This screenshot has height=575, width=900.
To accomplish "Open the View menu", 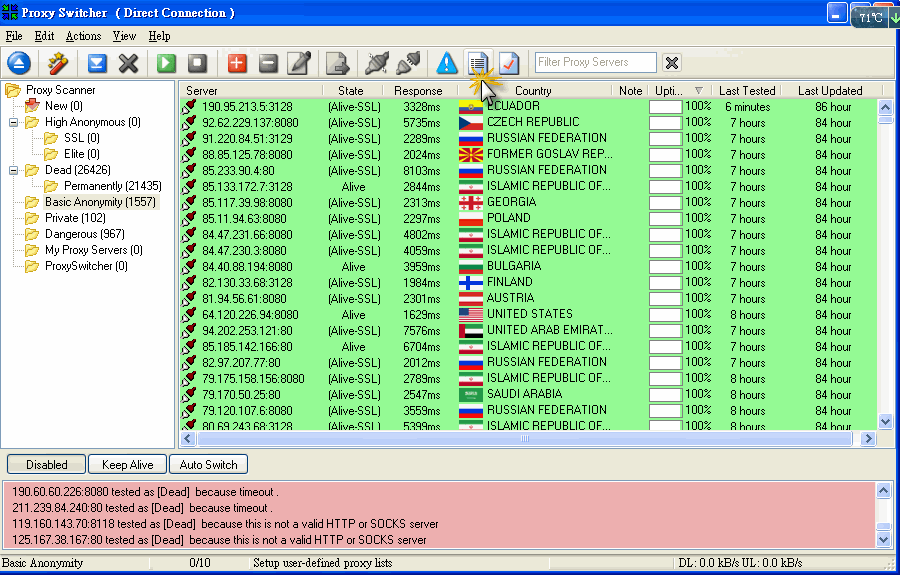I will click(124, 36).
